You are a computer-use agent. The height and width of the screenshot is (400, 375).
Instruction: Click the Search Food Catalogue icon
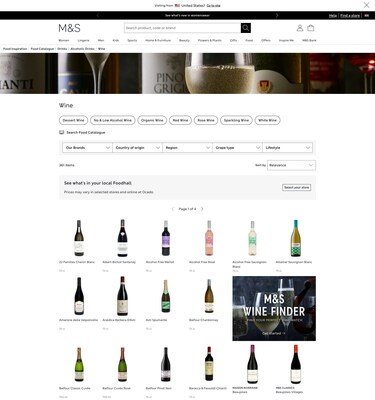point(61,132)
